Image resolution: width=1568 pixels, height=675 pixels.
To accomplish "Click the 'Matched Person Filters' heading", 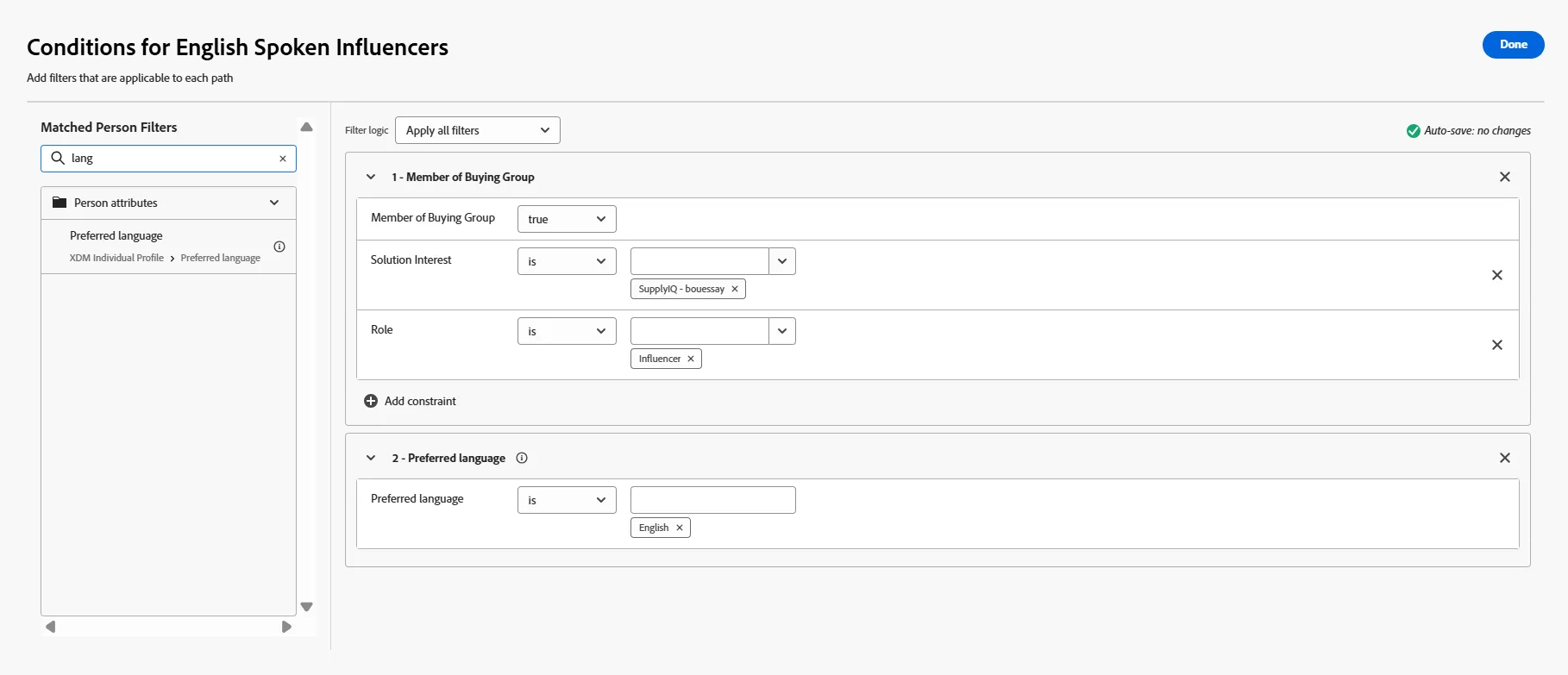I will [109, 128].
